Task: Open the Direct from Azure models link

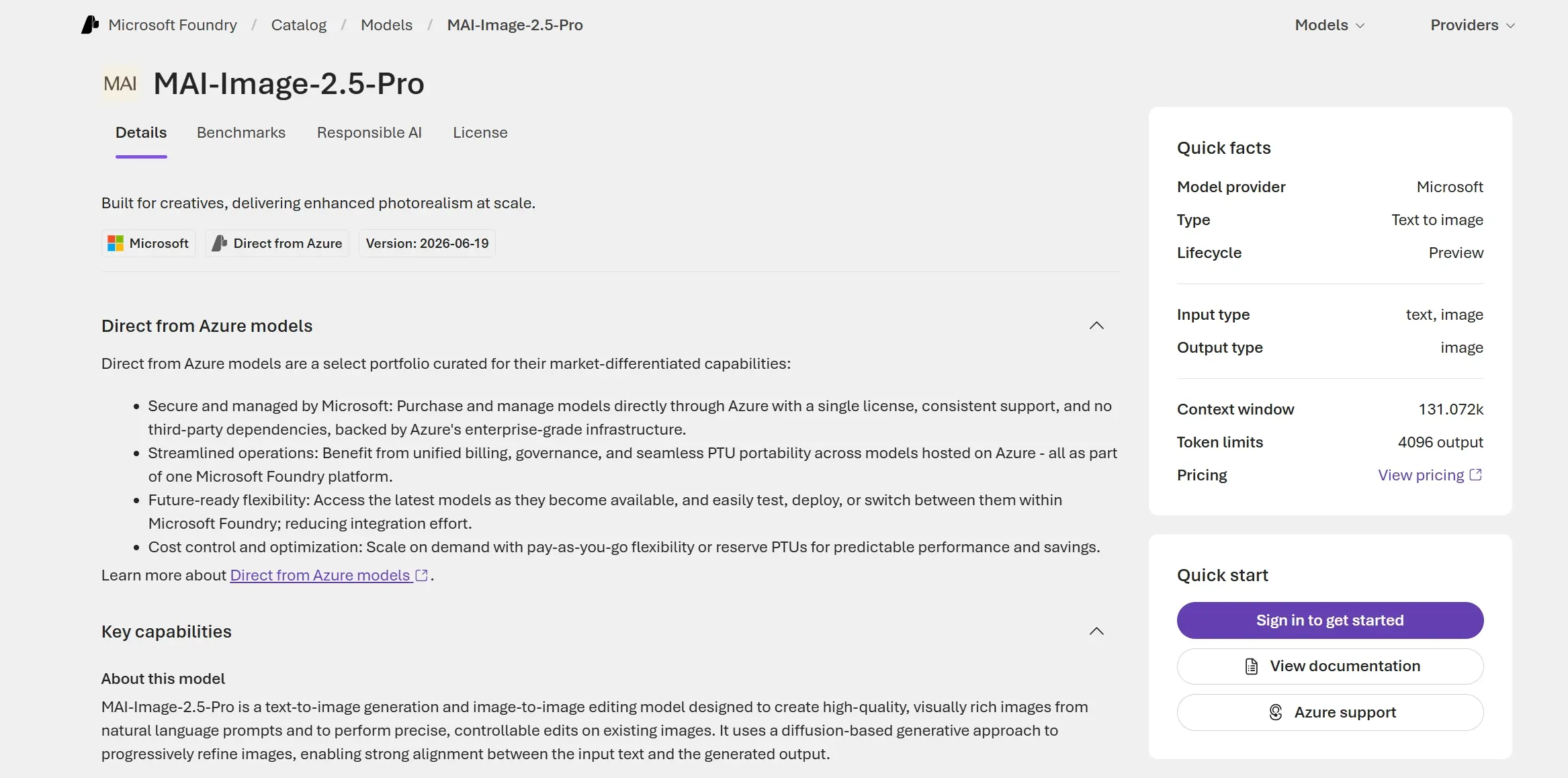Action: pos(320,575)
